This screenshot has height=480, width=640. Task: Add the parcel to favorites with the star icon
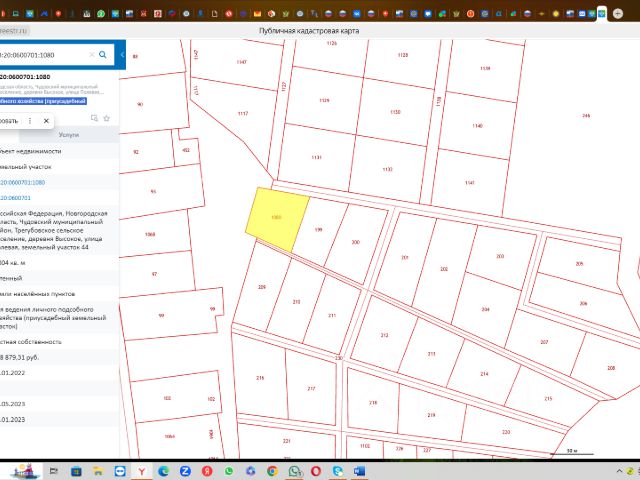[x=107, y=118]
